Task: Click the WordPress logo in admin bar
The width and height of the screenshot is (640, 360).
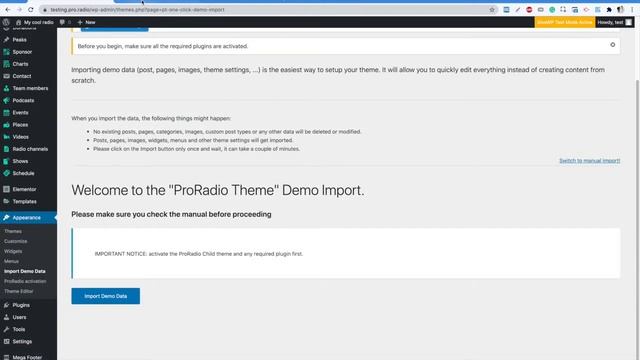Action: coord(6,22)
